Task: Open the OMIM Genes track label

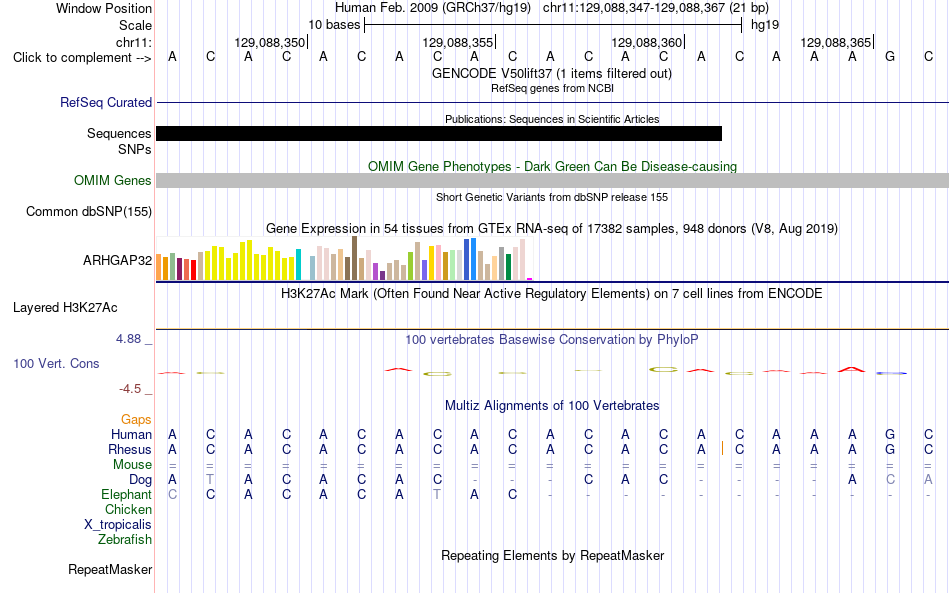Action: [x=112, y=181]
